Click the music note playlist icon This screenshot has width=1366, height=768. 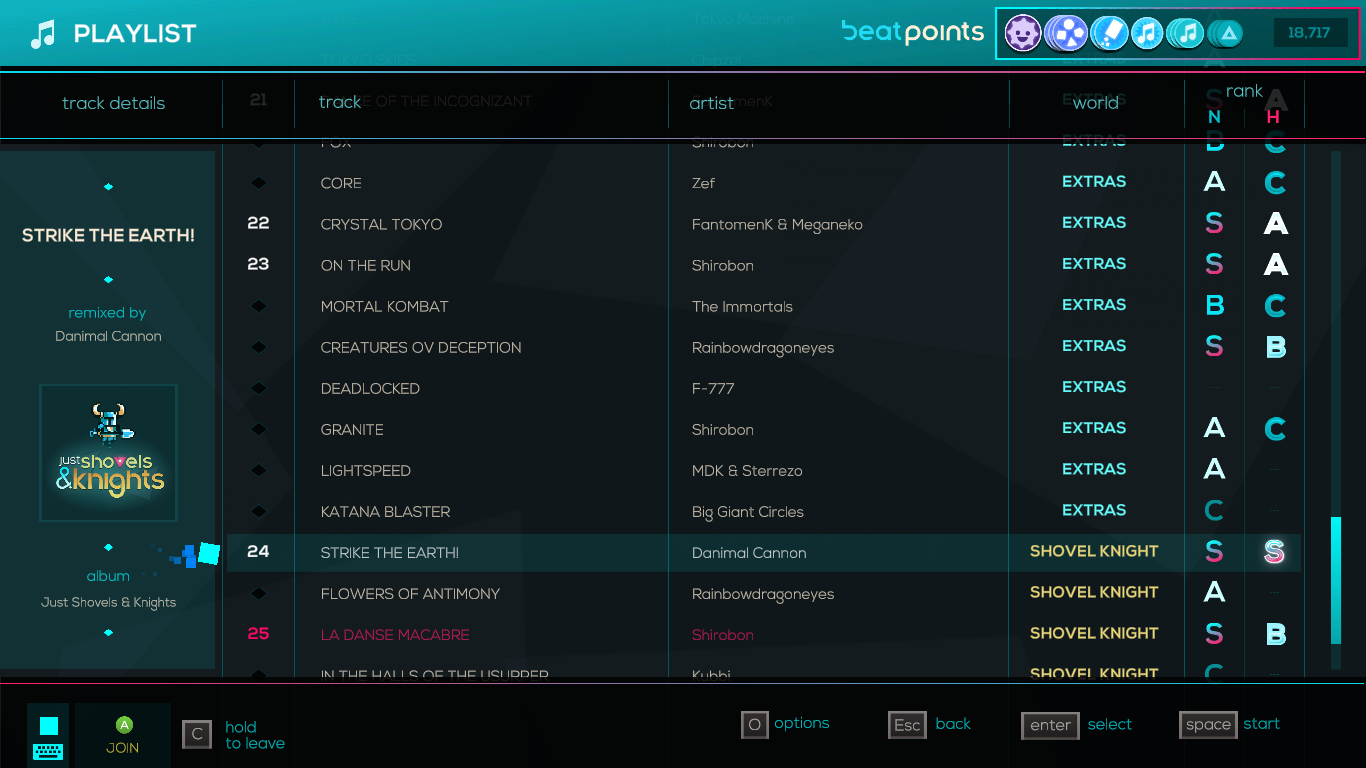point(43,34)
